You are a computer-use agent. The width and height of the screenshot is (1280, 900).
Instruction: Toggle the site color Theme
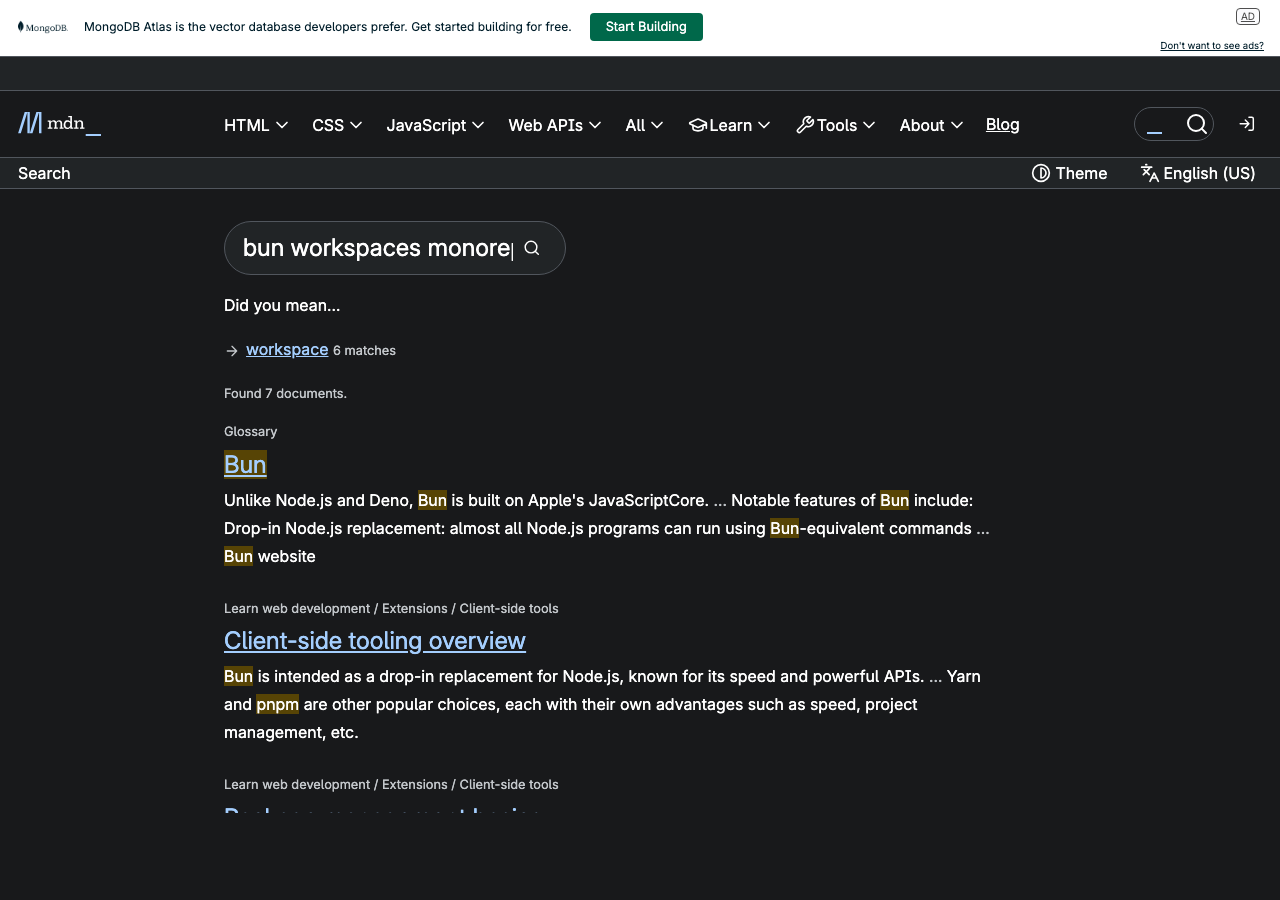point(1069,173)
